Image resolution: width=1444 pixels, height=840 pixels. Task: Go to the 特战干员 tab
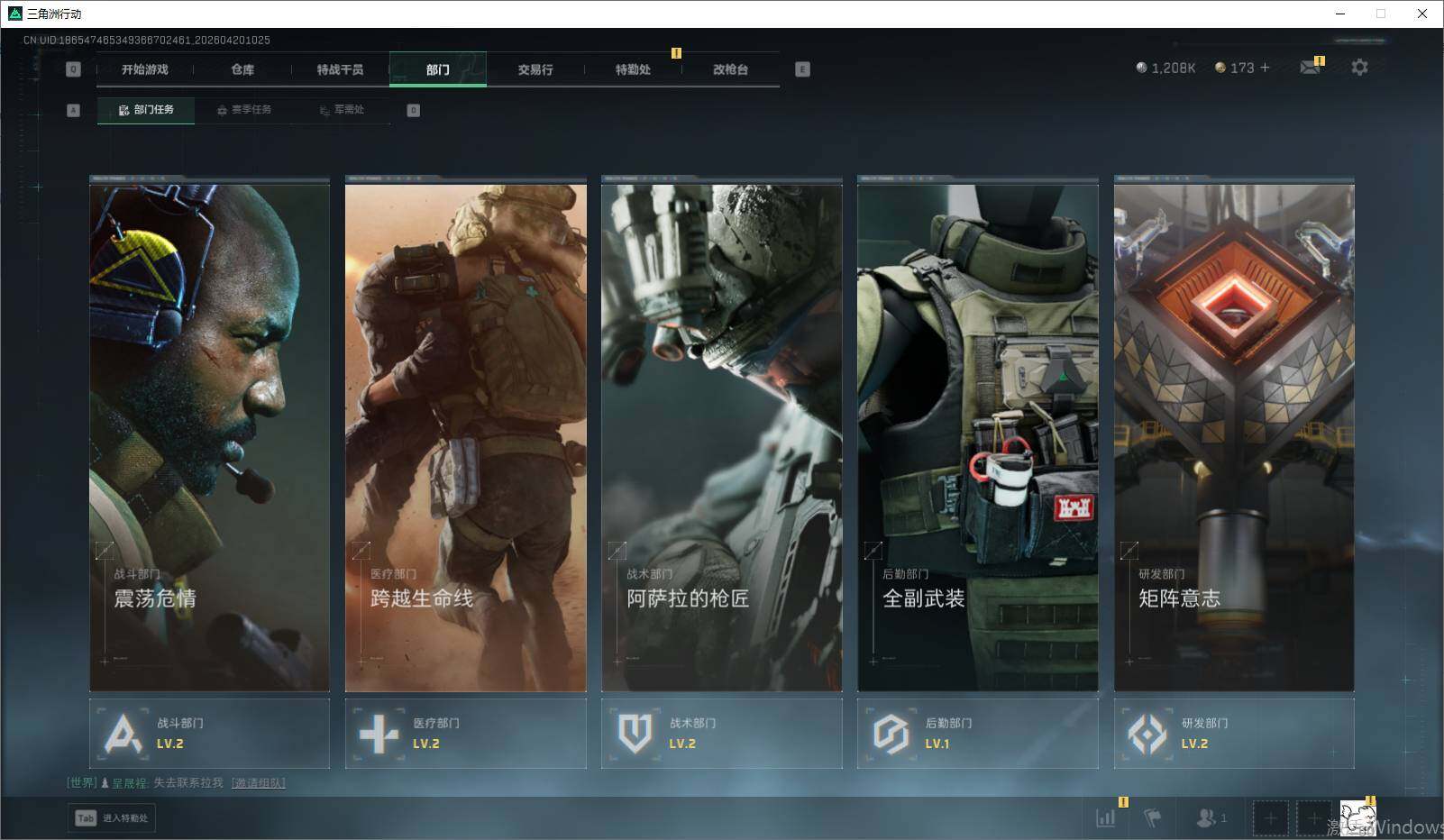(340, 69)
